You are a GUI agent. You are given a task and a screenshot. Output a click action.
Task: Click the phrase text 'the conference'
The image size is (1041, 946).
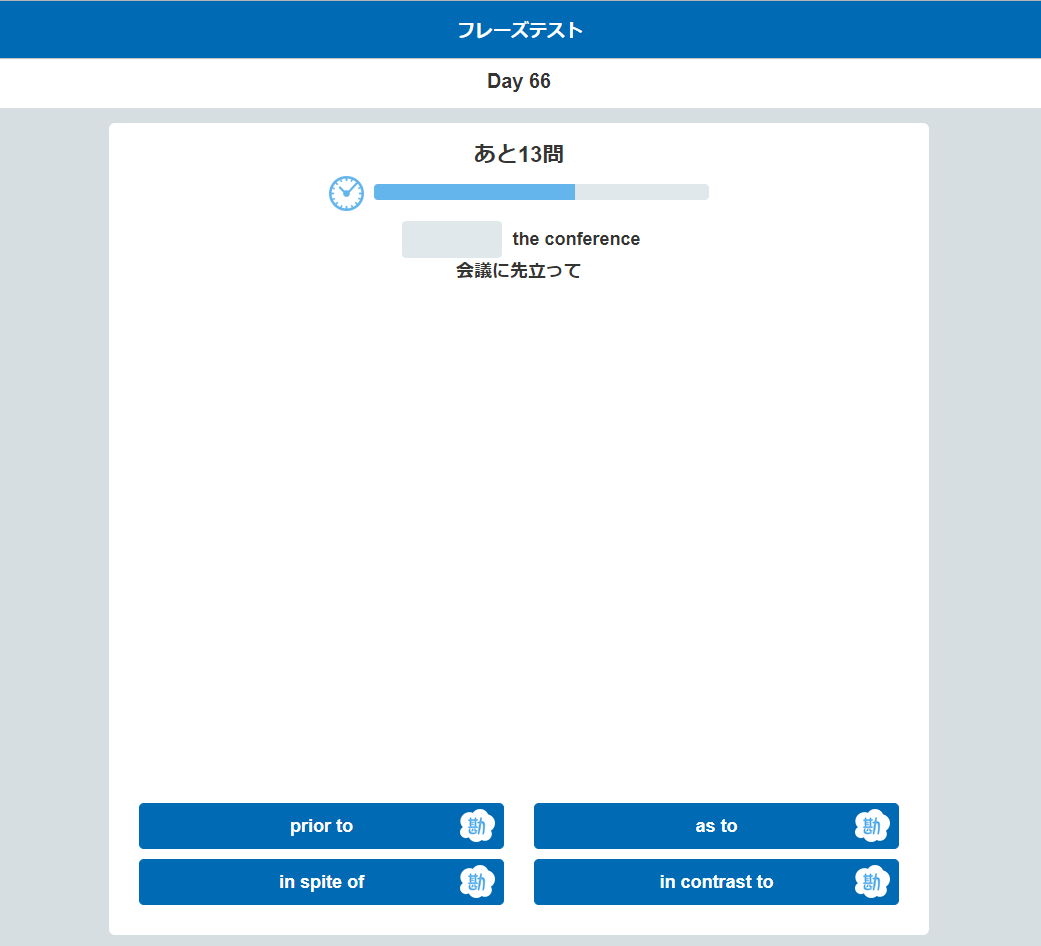(576, 239)
